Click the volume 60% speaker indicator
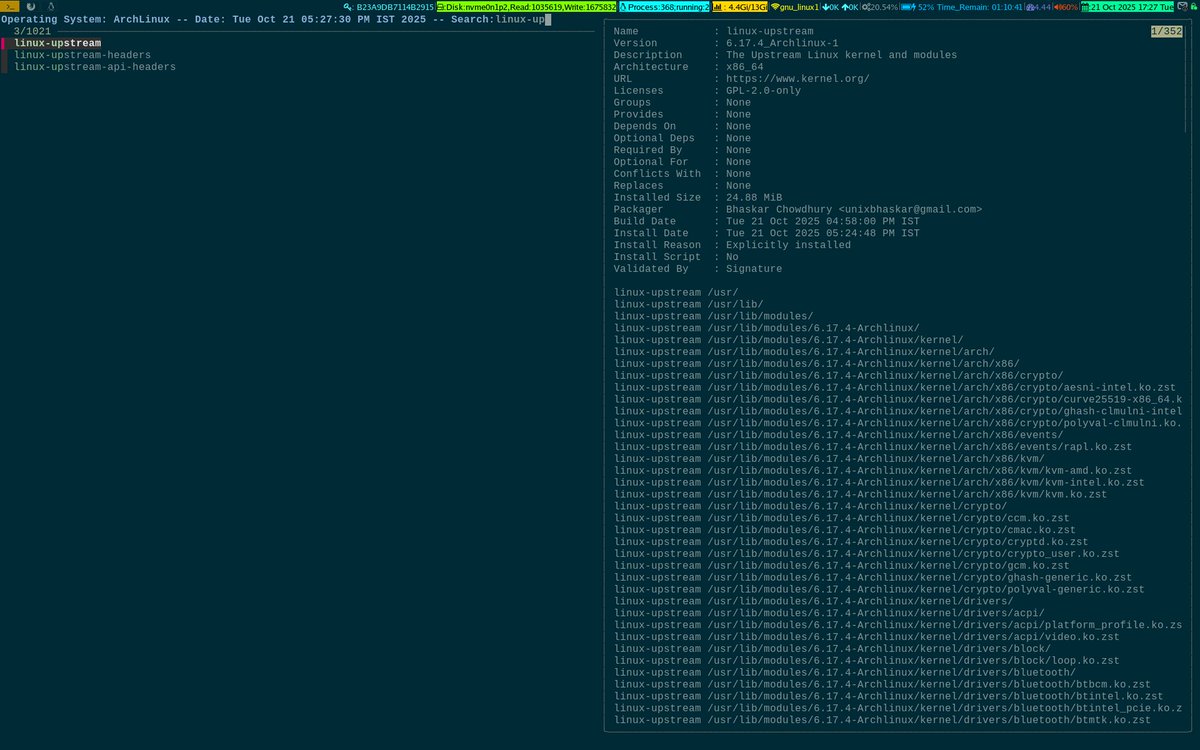This screenshot has height=750, width=1200. 1066,6
